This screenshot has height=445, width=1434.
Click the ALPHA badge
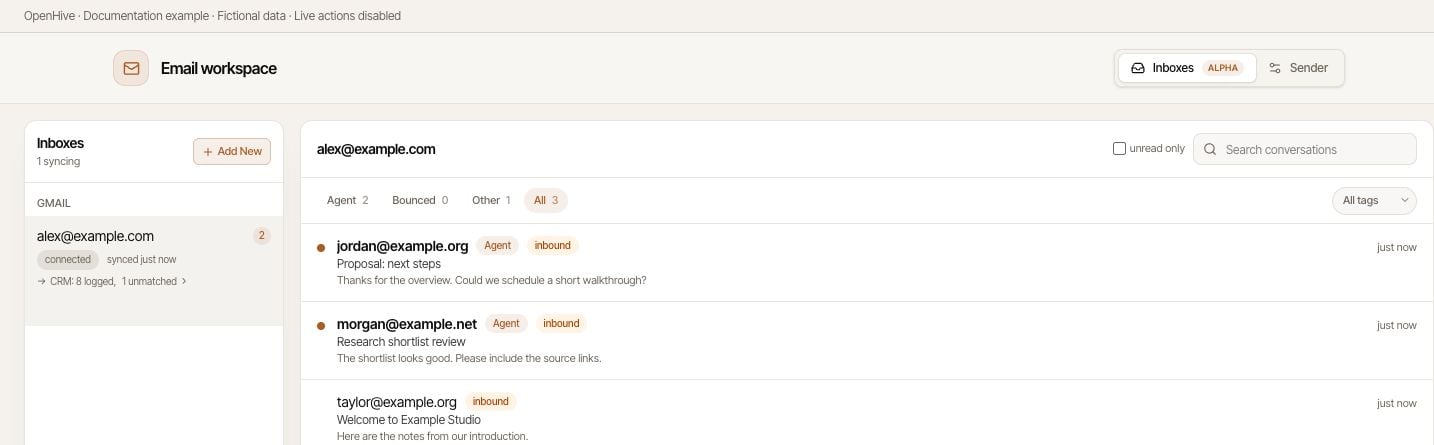tap(1222, 68)
